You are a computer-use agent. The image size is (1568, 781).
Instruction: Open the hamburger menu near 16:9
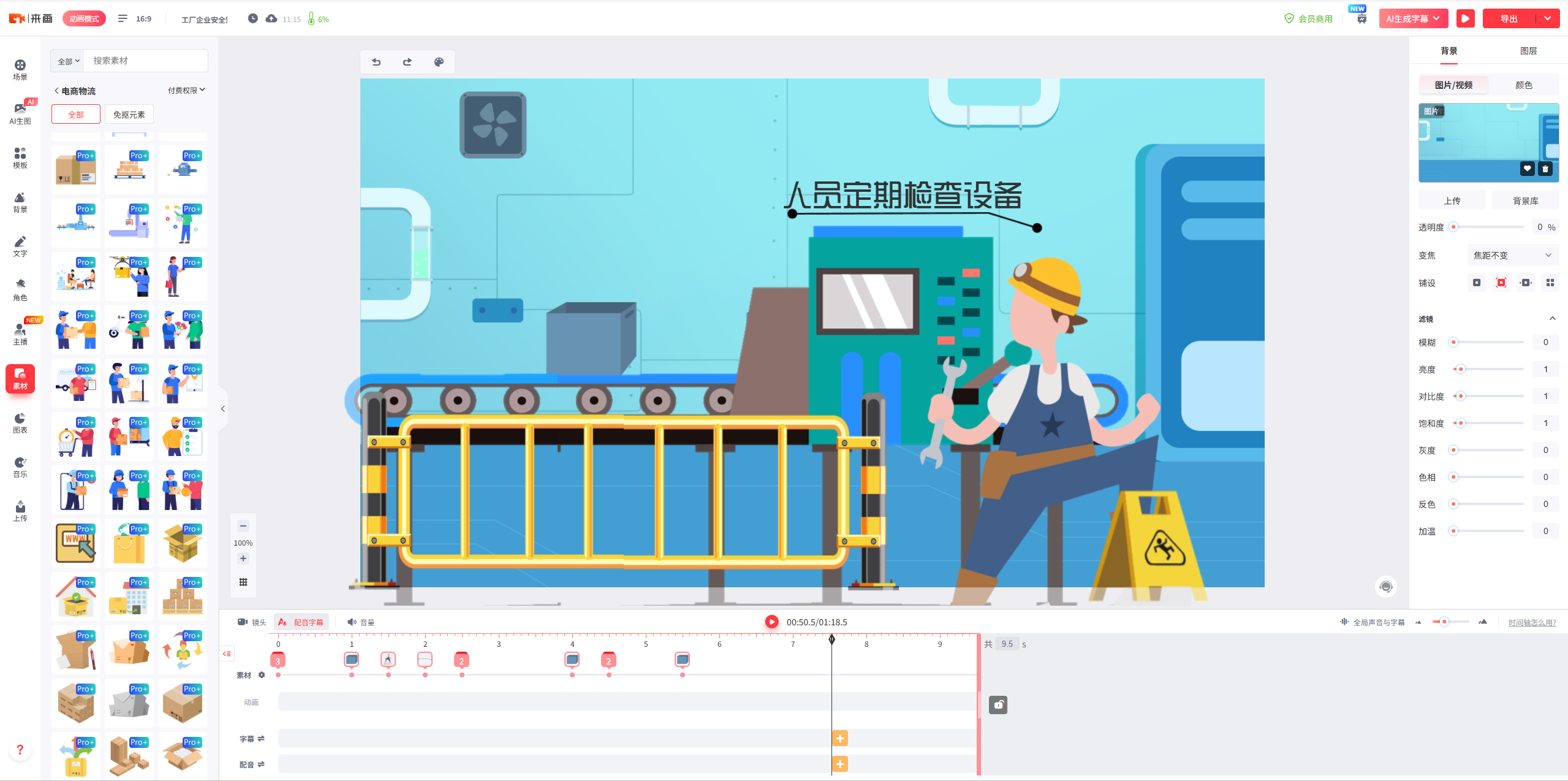tap(123, 18)
